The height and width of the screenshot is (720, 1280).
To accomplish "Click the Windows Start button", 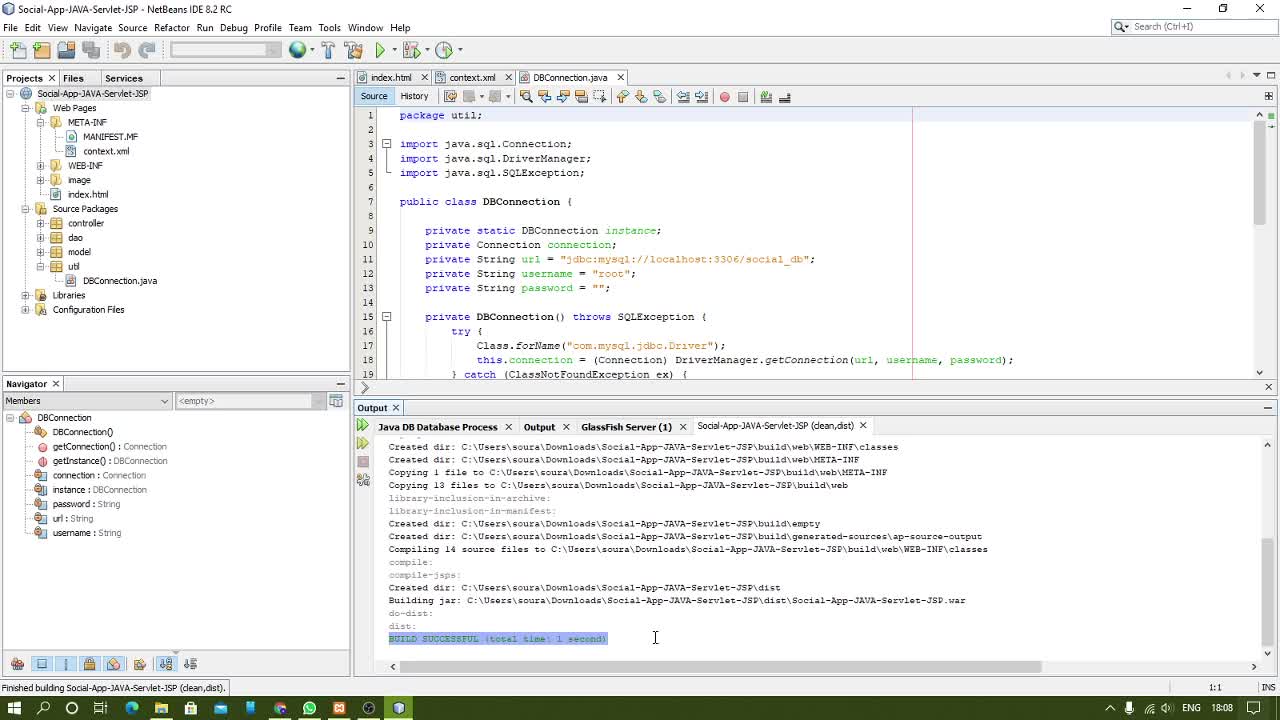I will [x=14, y=708].
